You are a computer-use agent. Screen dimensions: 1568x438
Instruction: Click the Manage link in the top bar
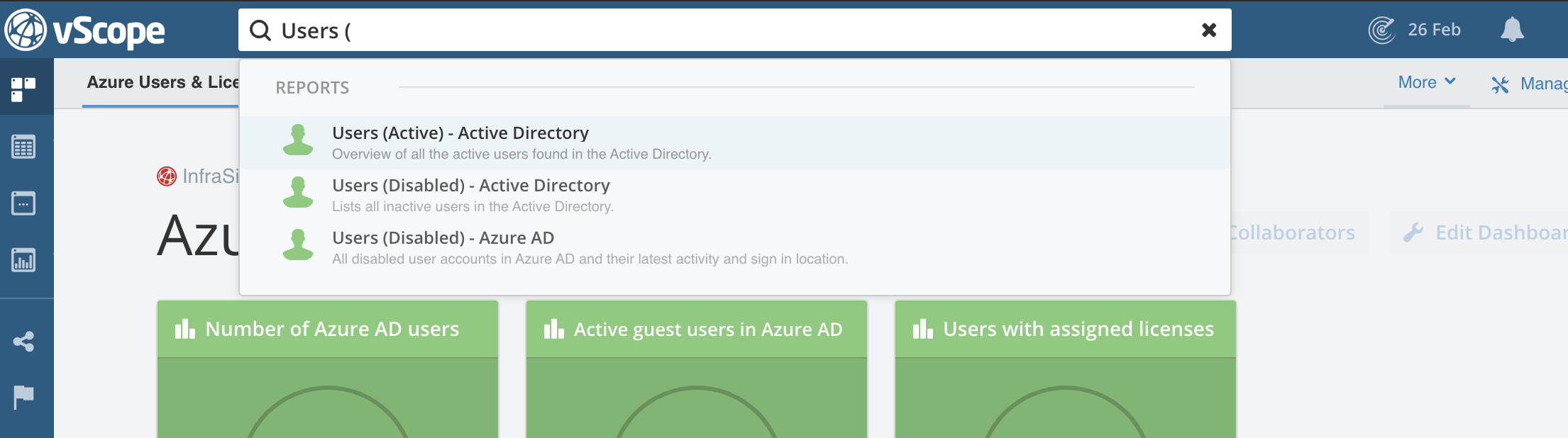pyautogui.click(x=1544, y=84)
